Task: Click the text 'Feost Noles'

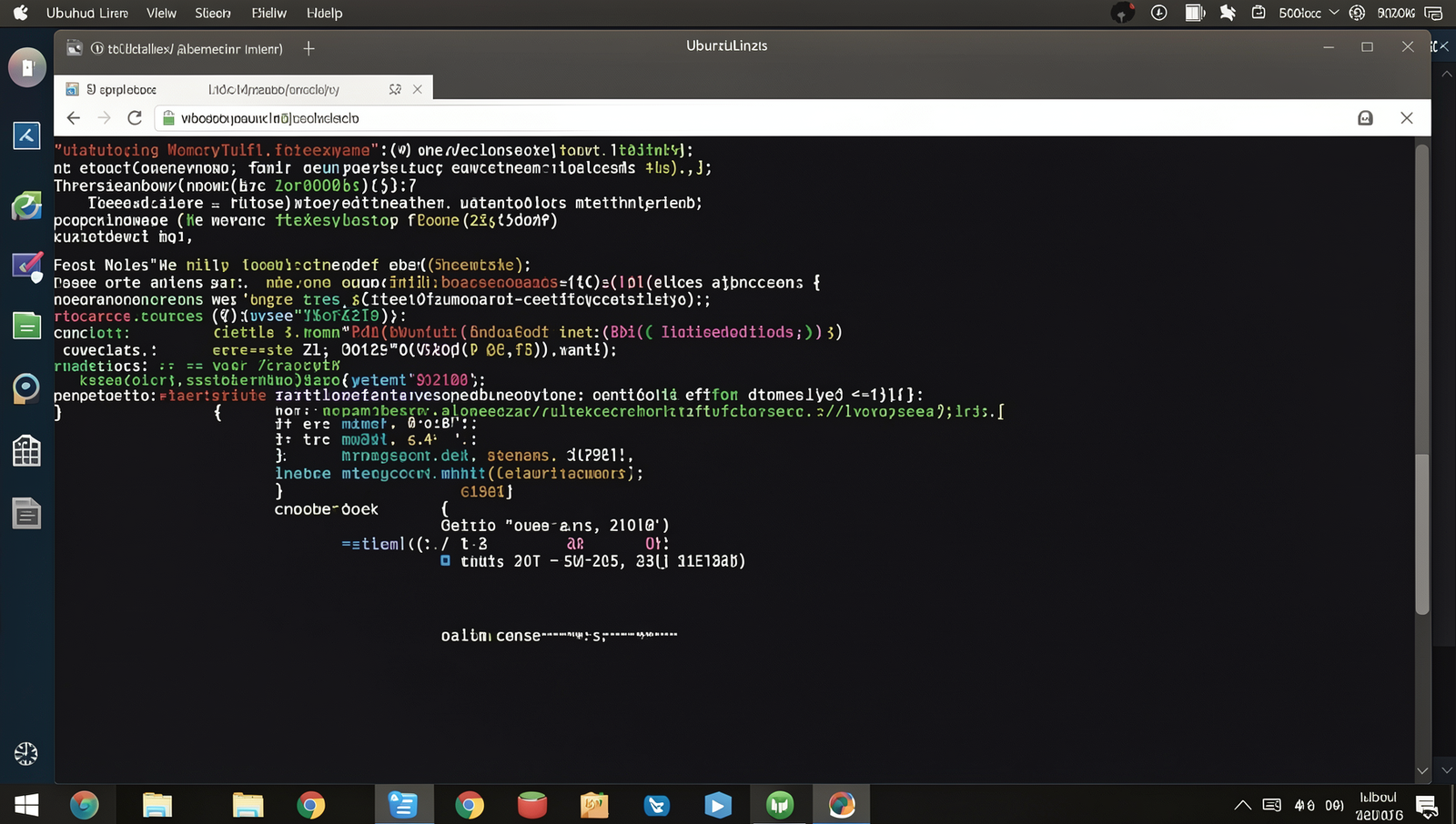Action: pos(100,265)
